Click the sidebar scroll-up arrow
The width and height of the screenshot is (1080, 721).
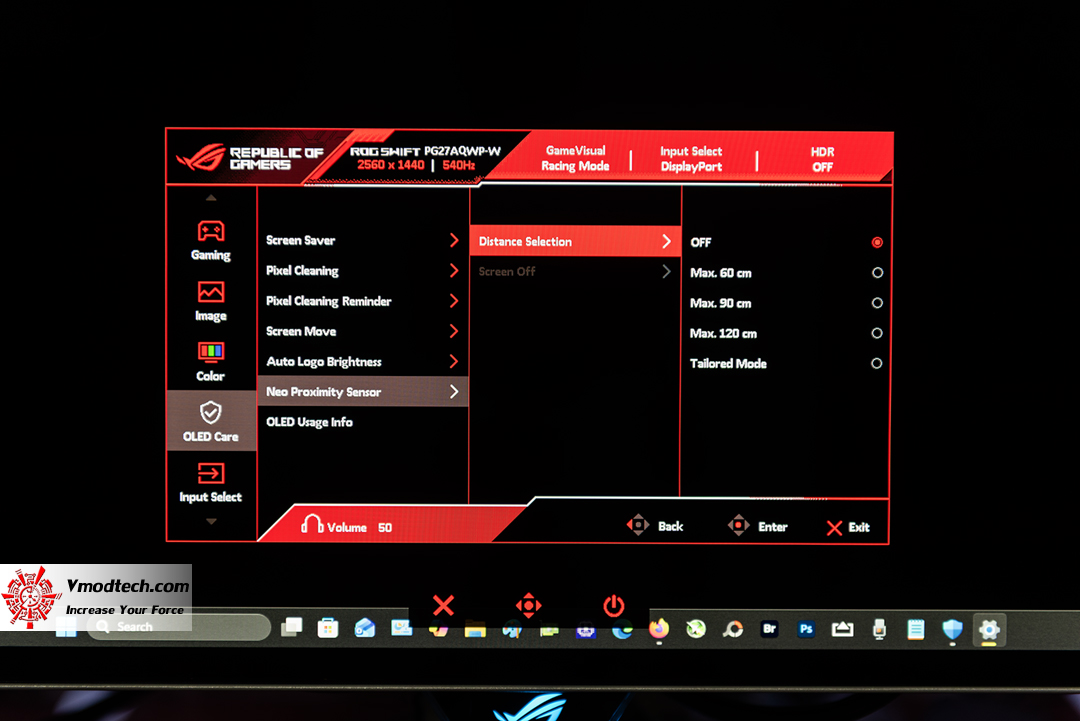(211, 198)
